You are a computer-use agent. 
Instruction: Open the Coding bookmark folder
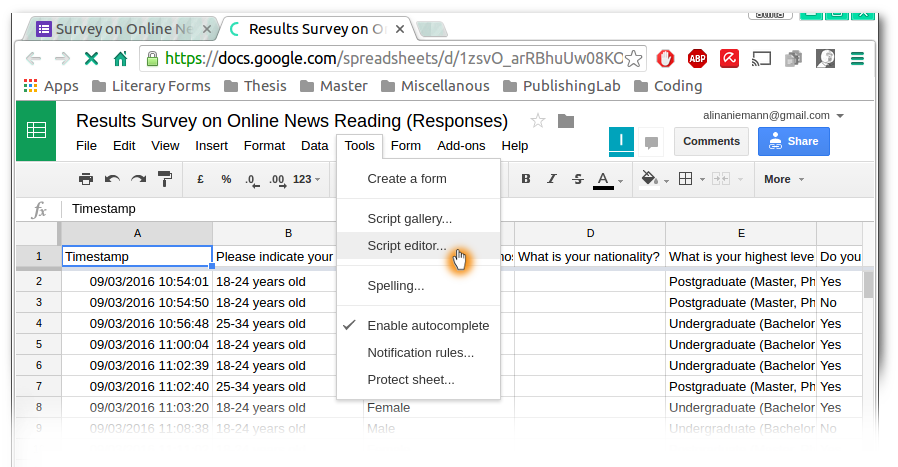point(668,86)
